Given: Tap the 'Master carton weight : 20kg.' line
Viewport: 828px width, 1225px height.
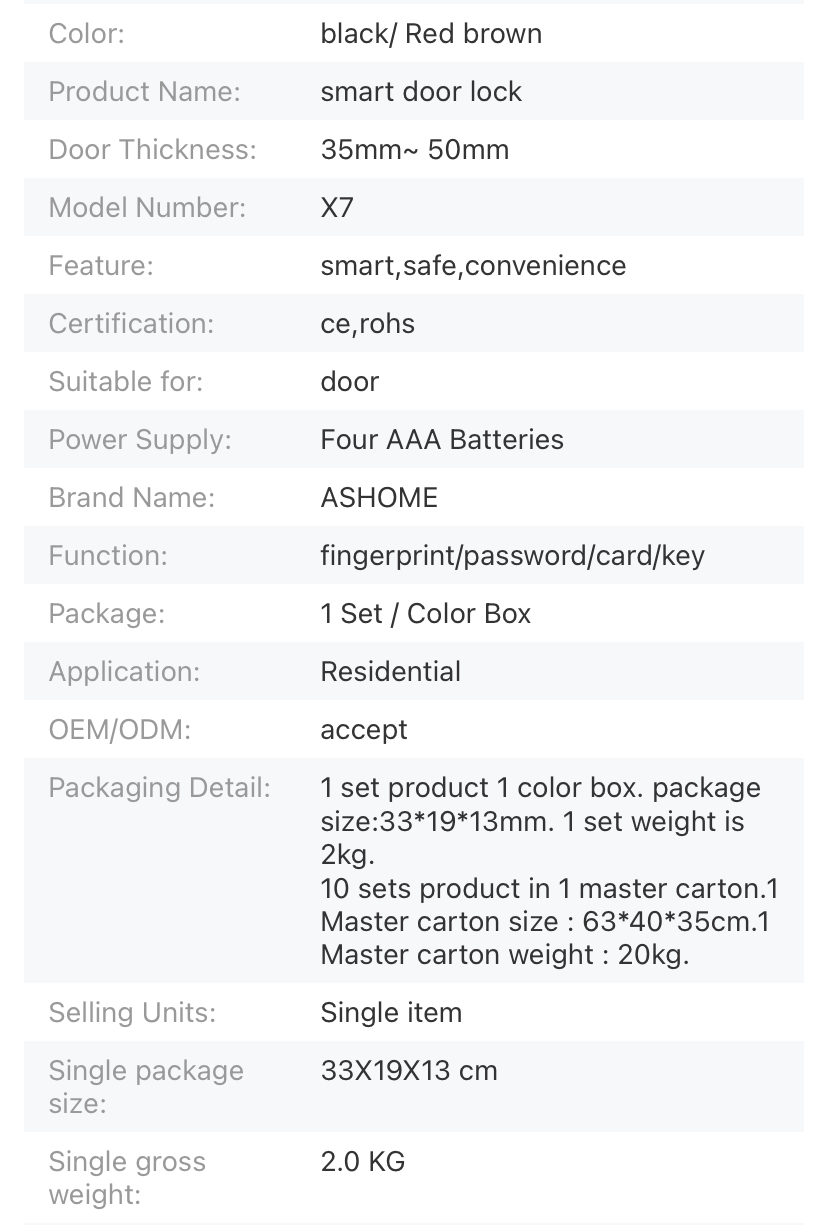Looking at the screenshot, I should click(x=505, y=955).
